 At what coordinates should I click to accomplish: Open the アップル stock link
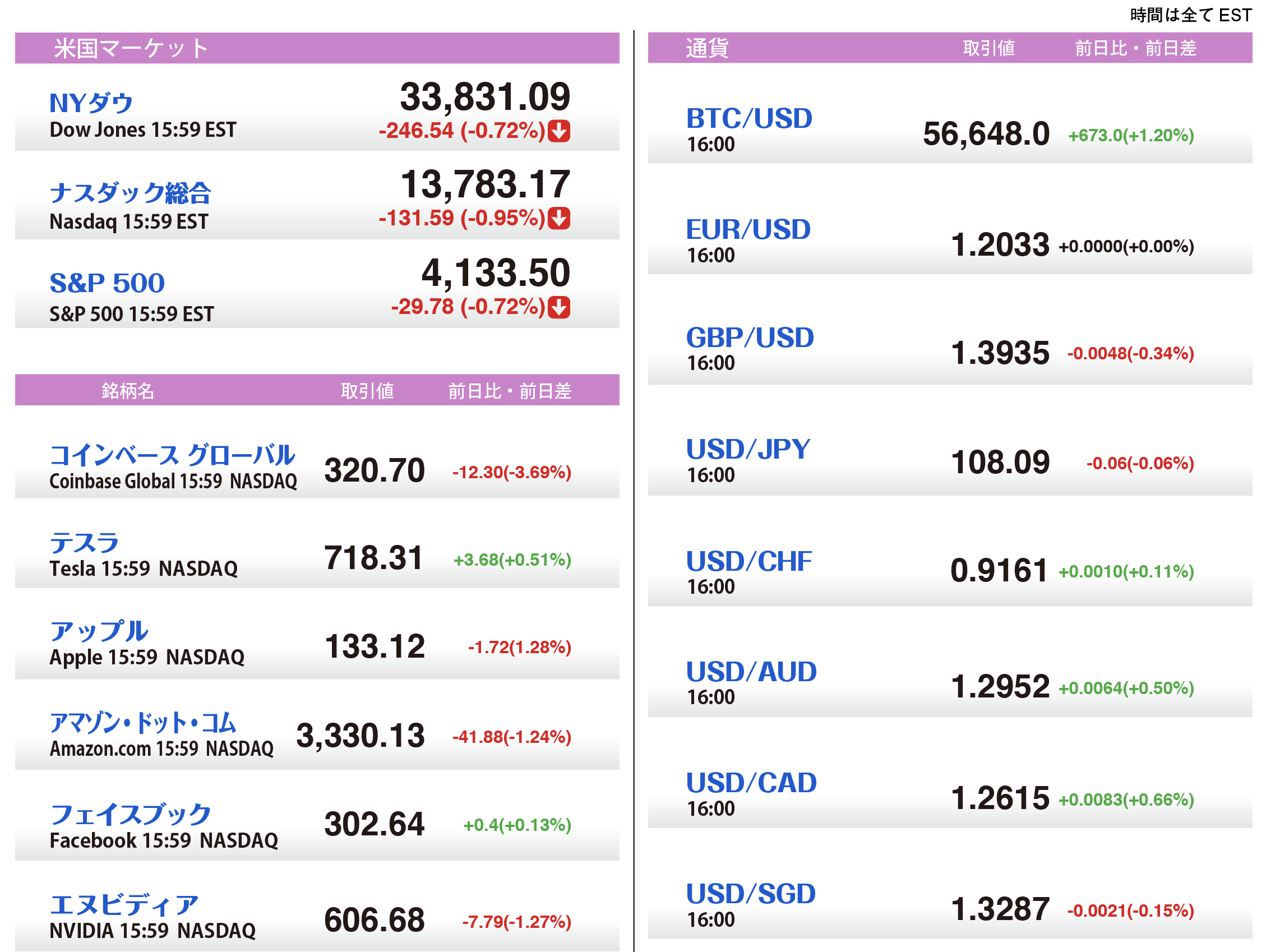[x=99, y=631]
